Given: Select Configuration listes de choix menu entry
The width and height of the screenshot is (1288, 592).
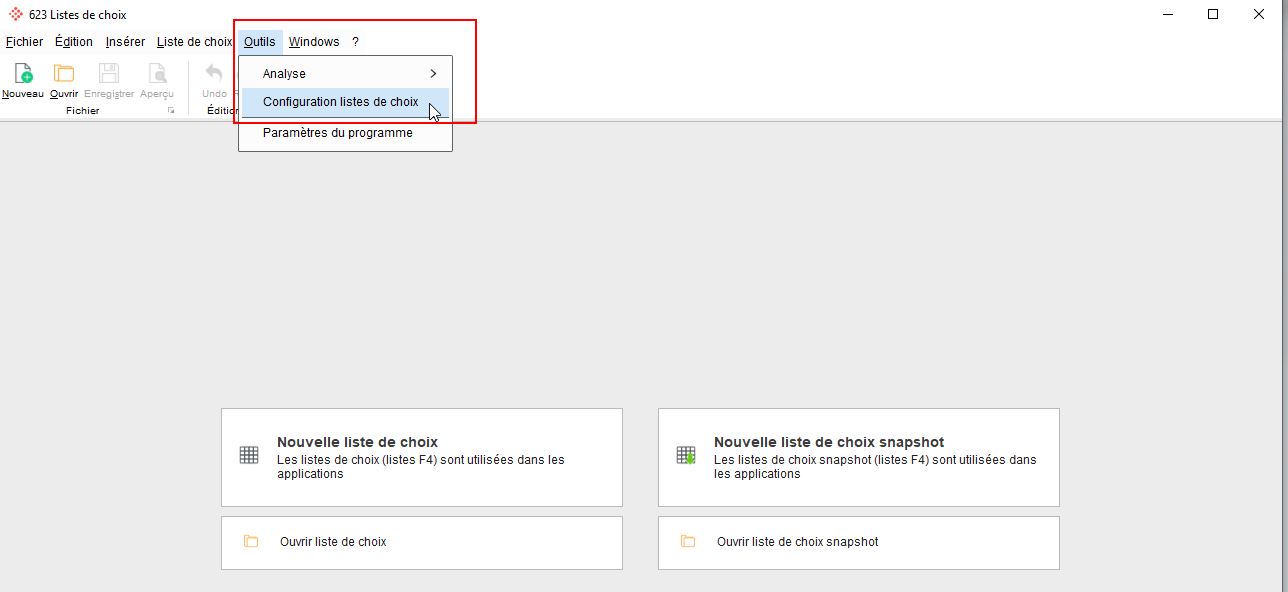Looking at the screenshot, I should click(x=340, y=102).
